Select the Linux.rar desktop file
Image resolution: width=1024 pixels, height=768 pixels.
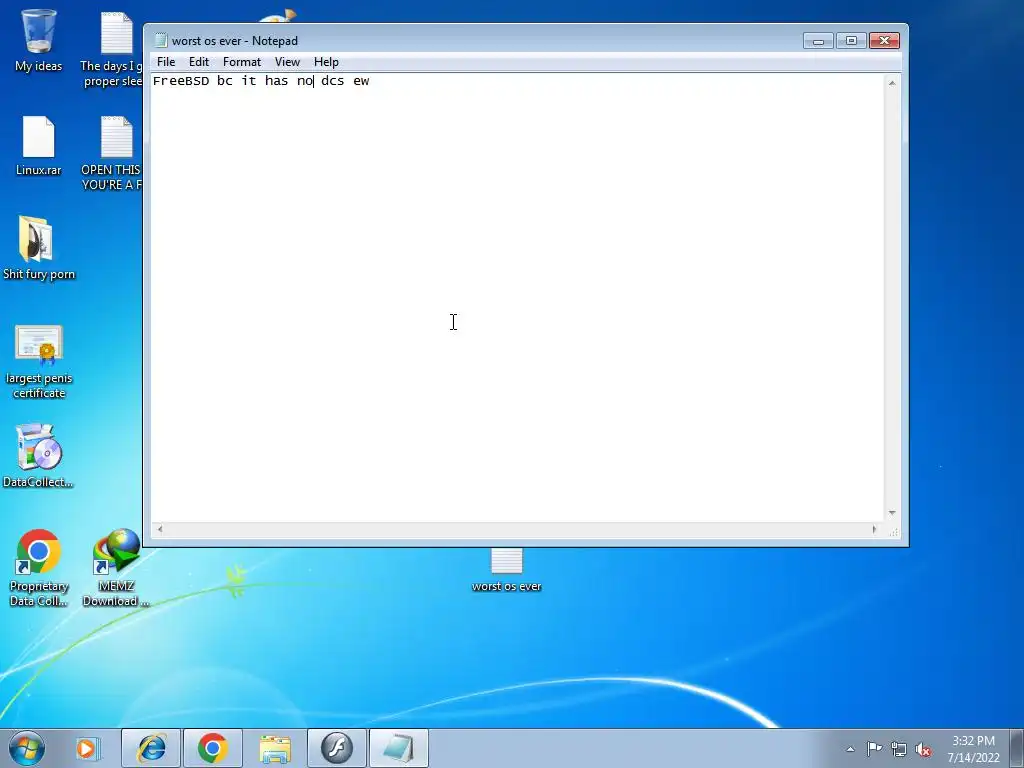[x=39, y=146]
